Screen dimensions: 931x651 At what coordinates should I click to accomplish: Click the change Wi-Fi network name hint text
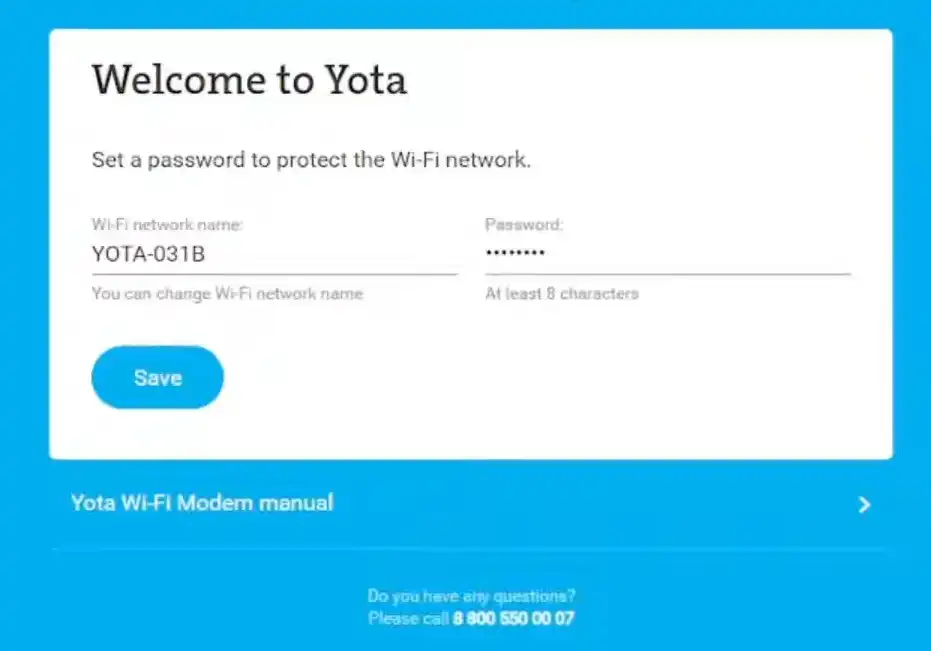tap(227, 293)
